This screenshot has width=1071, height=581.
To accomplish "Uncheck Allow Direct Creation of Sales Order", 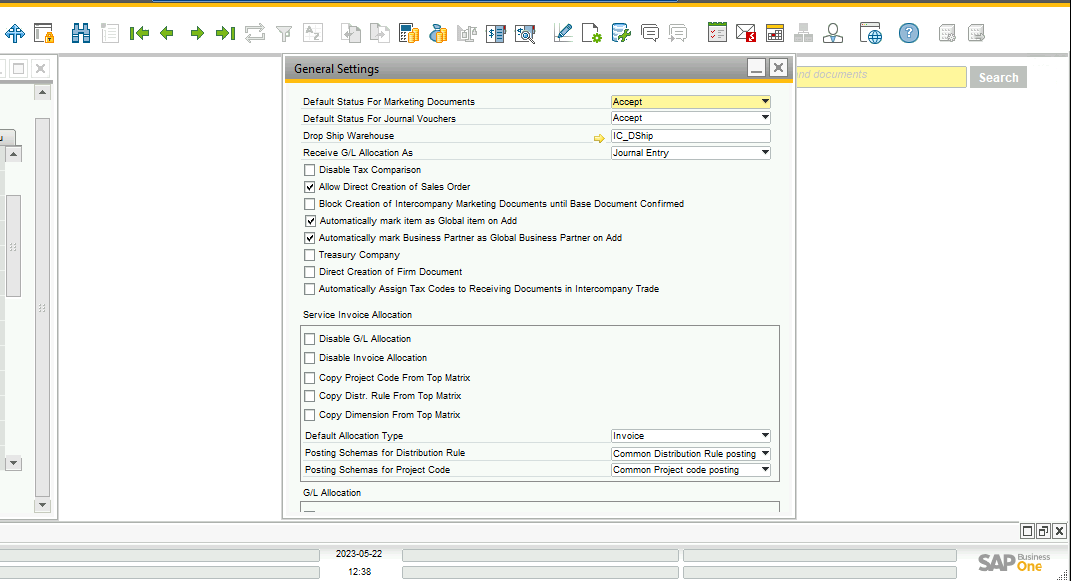I will [x=309, y=187].
